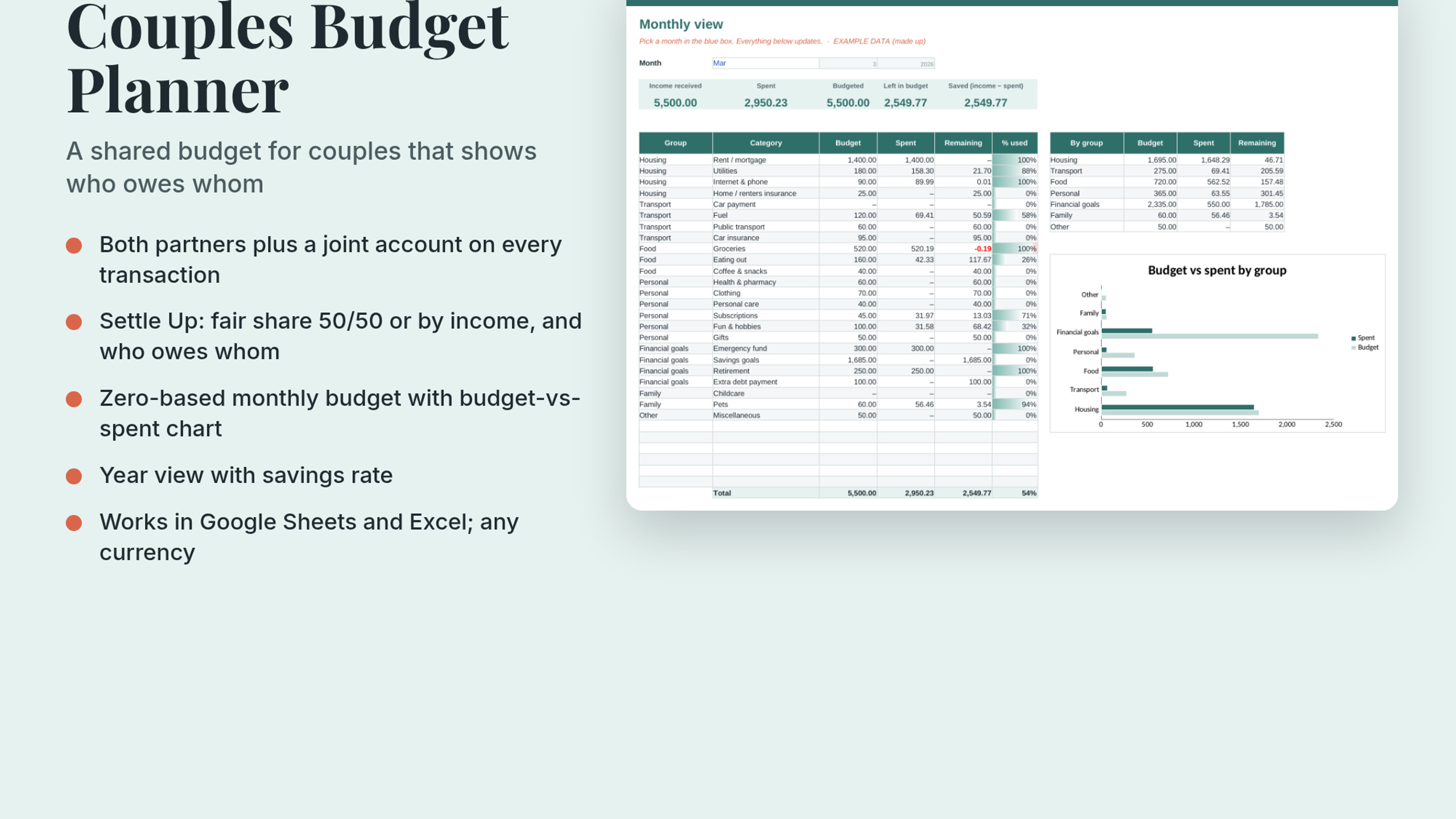Click the Monthly view heading

coord(681,24)
